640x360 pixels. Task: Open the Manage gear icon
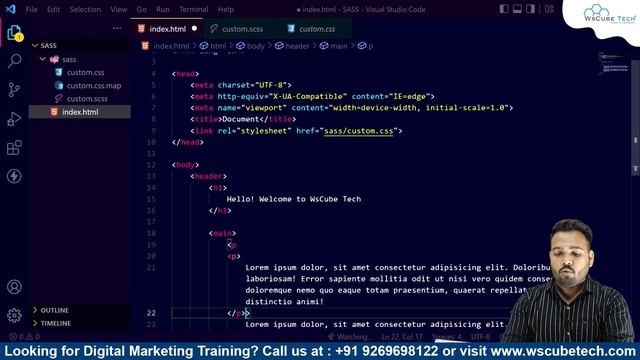14,315
